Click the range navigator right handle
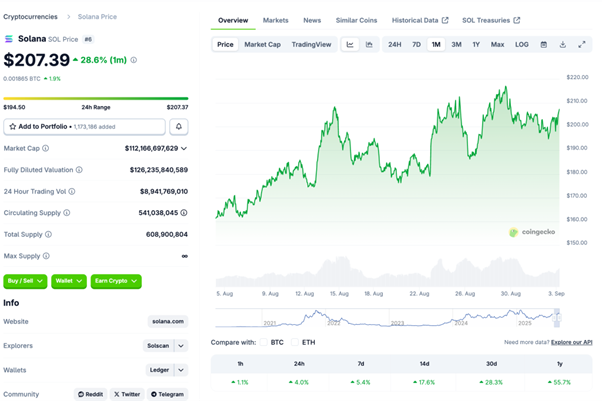The height and width of the screenshot is (401, 602). [557, 318]
